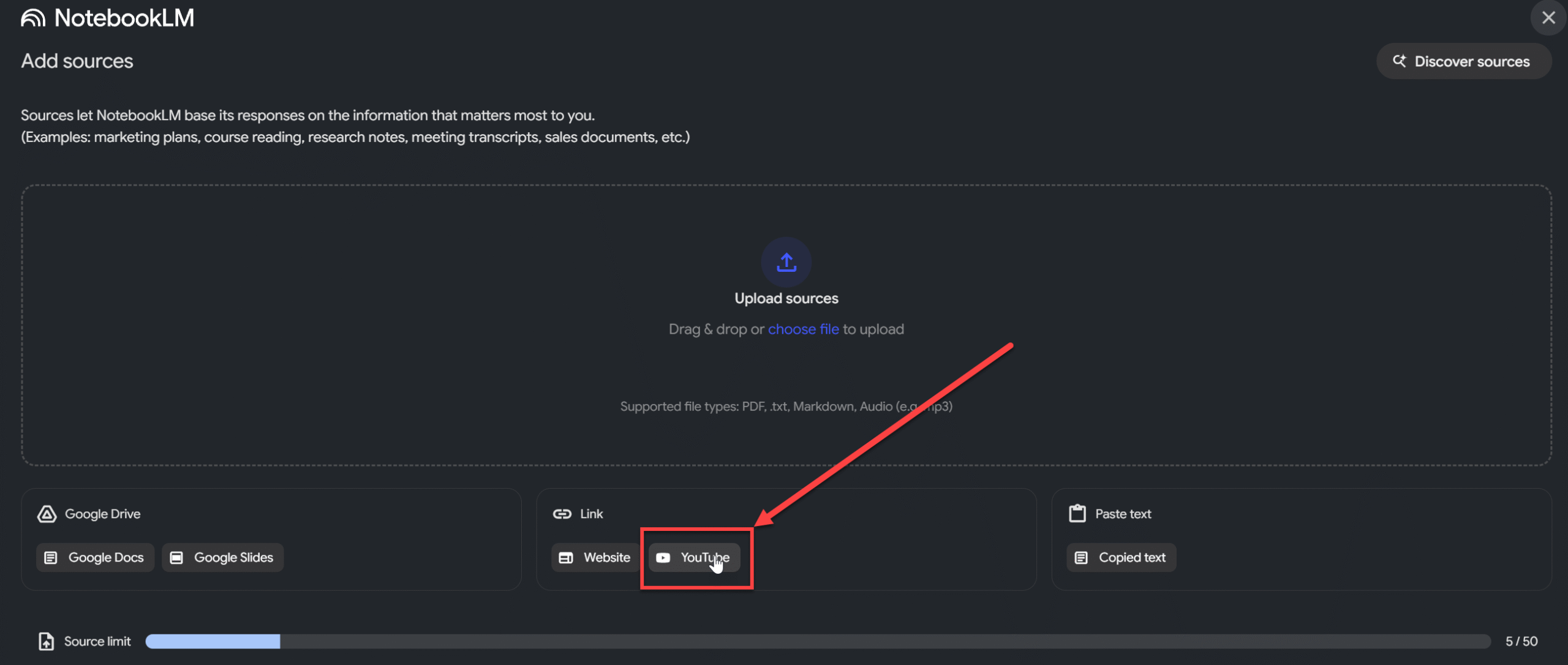Viewport: 1568px width, 665px height.
Task: Add a YouTube link source
Action: [694, 557]
